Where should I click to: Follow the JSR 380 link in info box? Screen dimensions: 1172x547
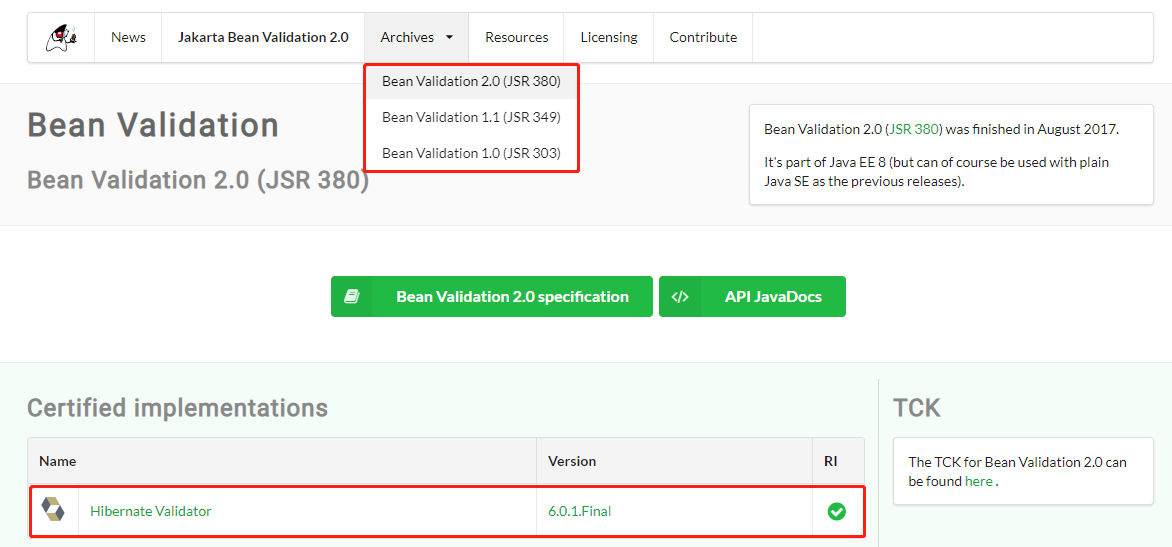click(x=914, y=129)
